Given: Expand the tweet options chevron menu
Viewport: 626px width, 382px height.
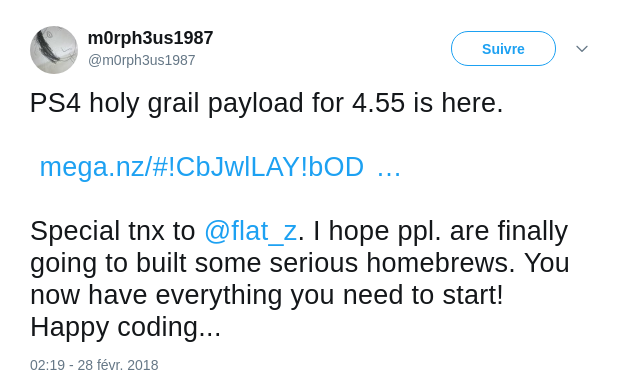Looking at the screenshot, I should [582, 49].
